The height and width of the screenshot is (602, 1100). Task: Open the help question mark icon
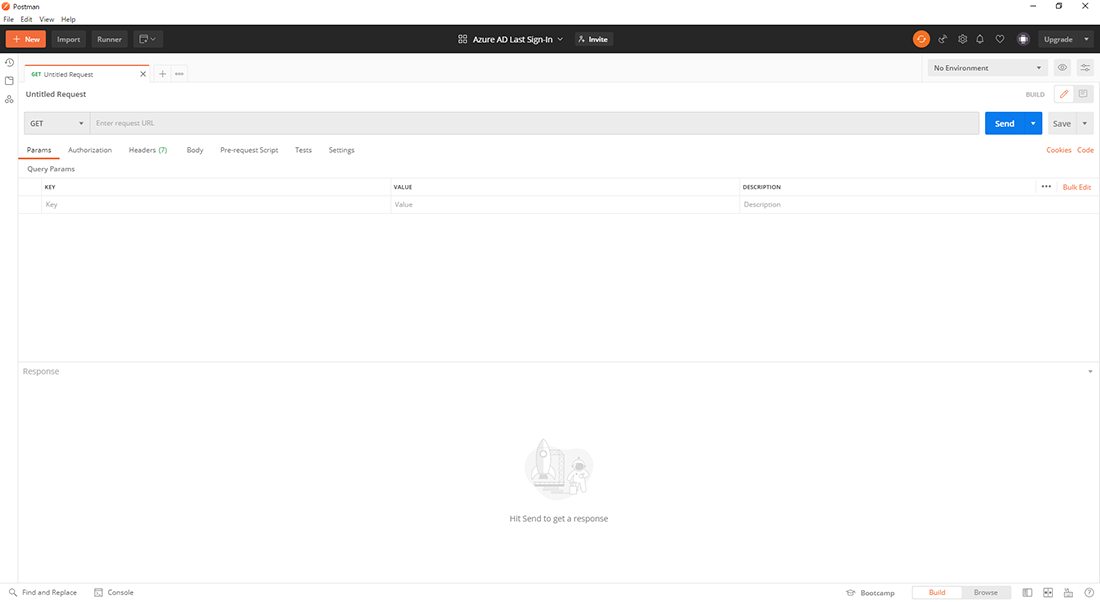point(1089,593)
